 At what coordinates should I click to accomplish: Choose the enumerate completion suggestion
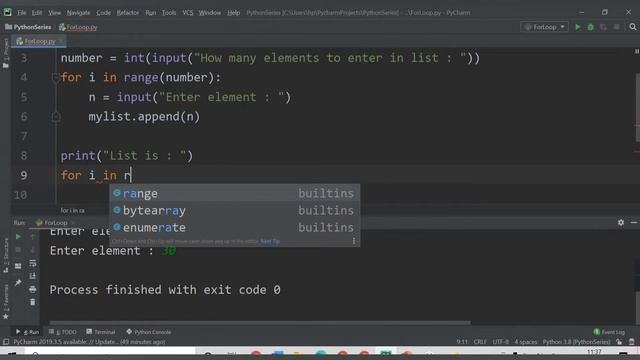pos(234,227)
